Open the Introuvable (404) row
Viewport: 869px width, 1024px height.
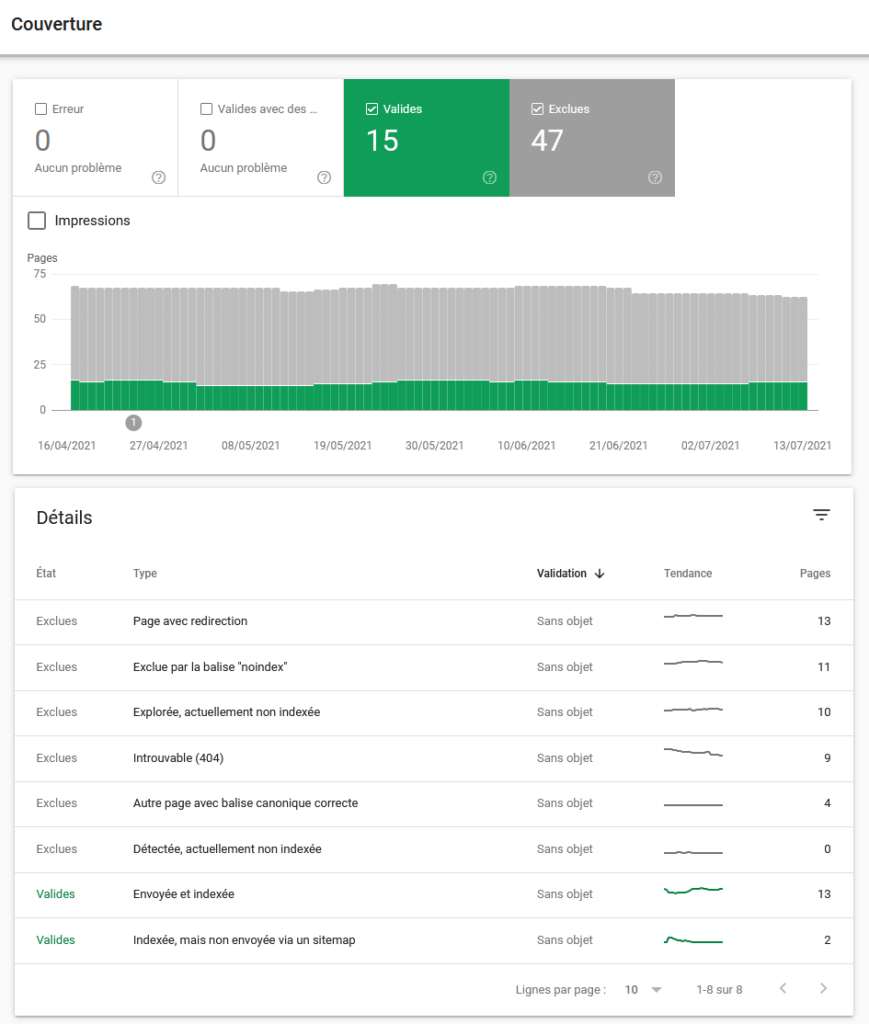[178, 758]
